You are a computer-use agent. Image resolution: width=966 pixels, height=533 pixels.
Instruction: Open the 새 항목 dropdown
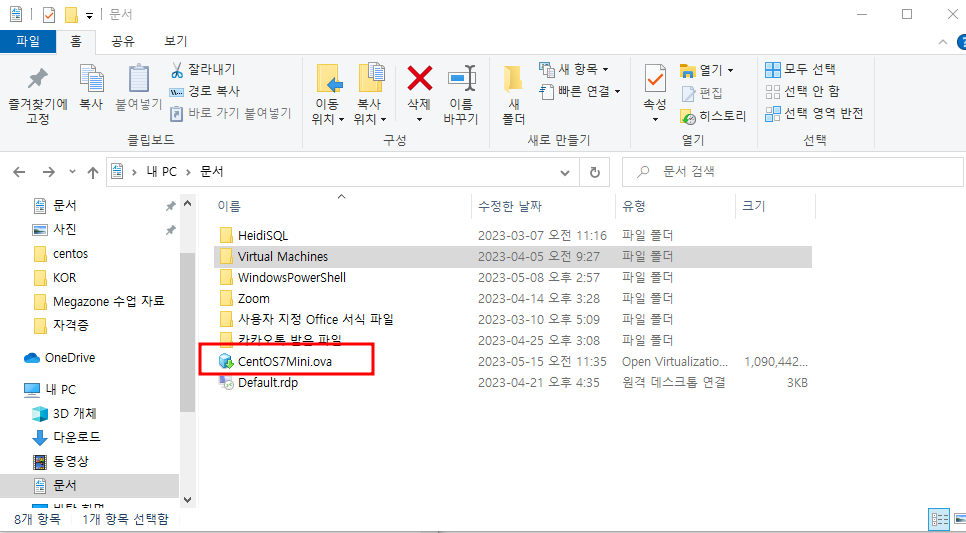pyautogui.click(x=574, y=69)
